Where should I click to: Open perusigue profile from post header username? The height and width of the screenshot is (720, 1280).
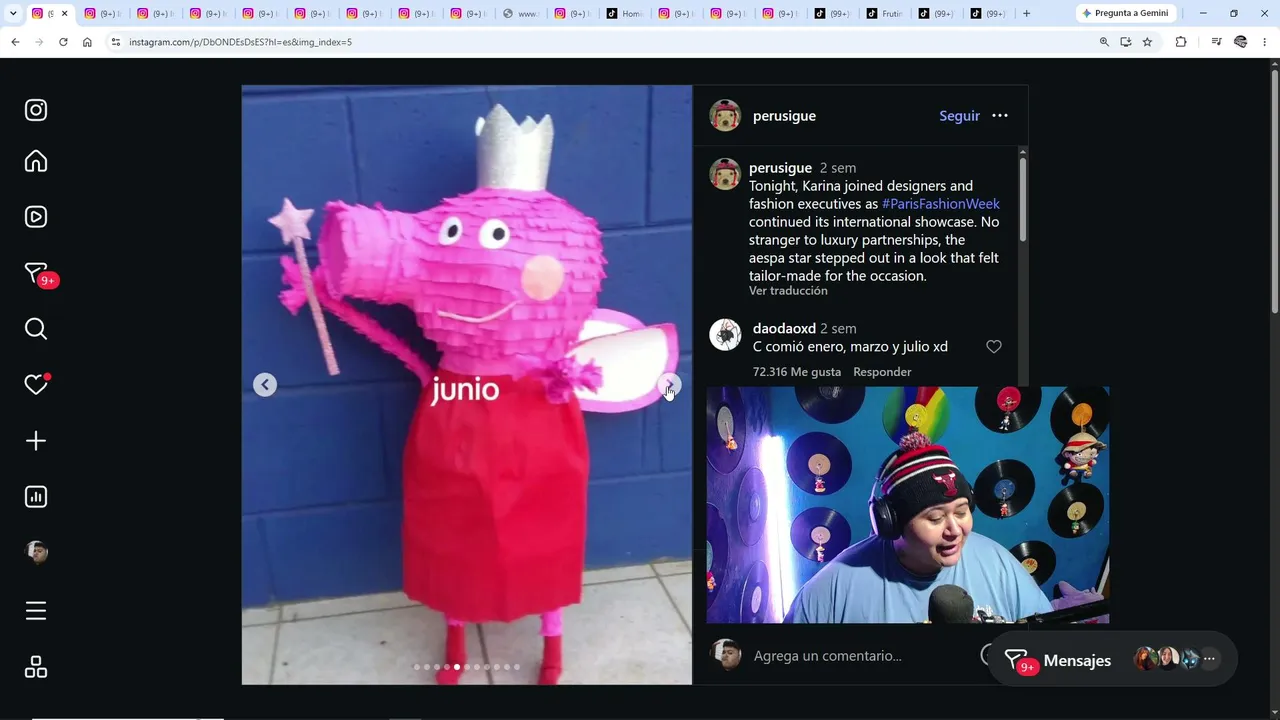coord(784,116)
